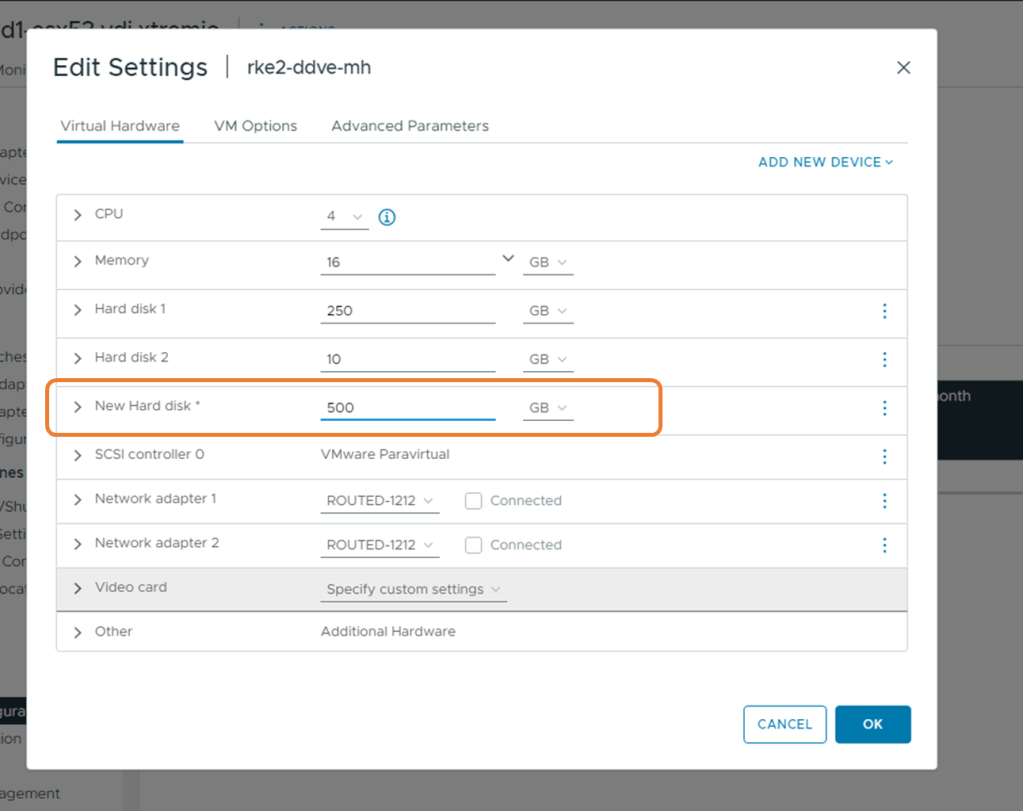Screen dimensions: 1023x811
Task: Expand the CPU settings row
Action: point(78,215)
